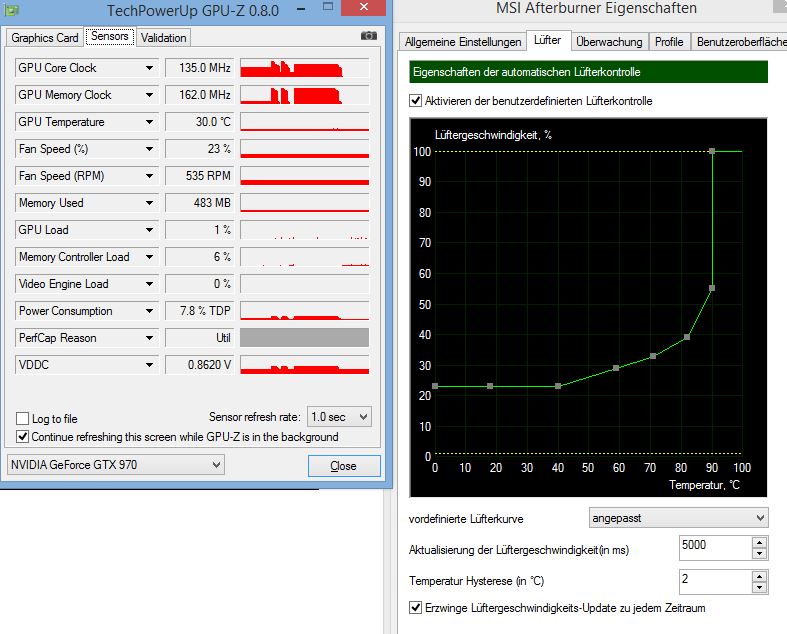Viewport: 787px width, 634px height.
Task: Click the 30.0 °C temperature value
Action: pyautogui.click(x=200, y=122)
